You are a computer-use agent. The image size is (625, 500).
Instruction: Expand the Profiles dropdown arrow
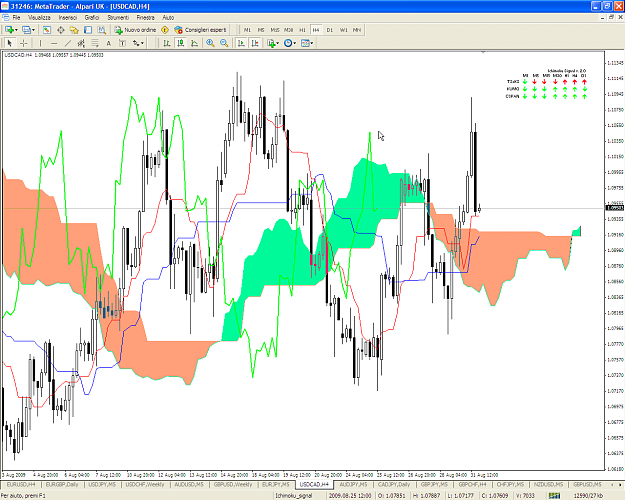[33, 30]
